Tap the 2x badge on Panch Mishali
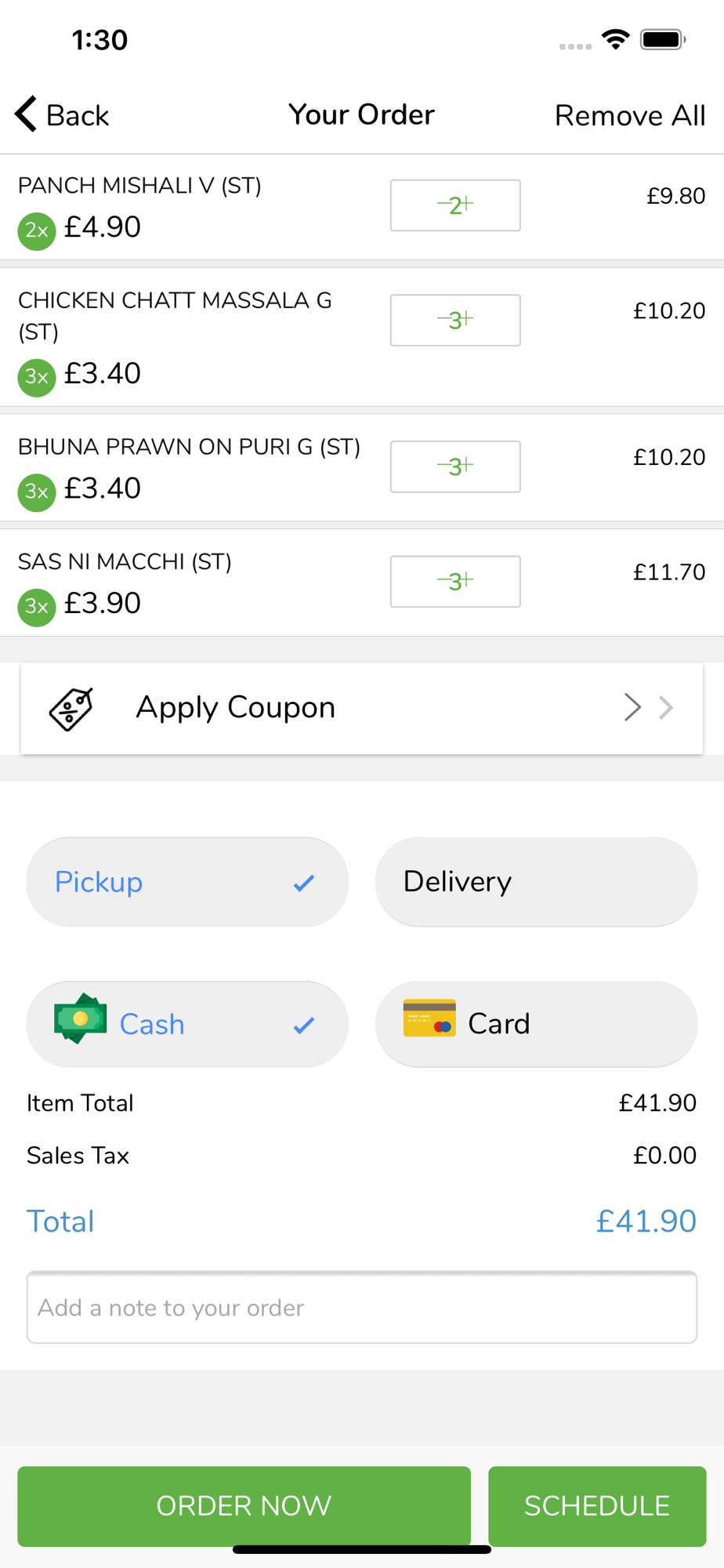 37,231
